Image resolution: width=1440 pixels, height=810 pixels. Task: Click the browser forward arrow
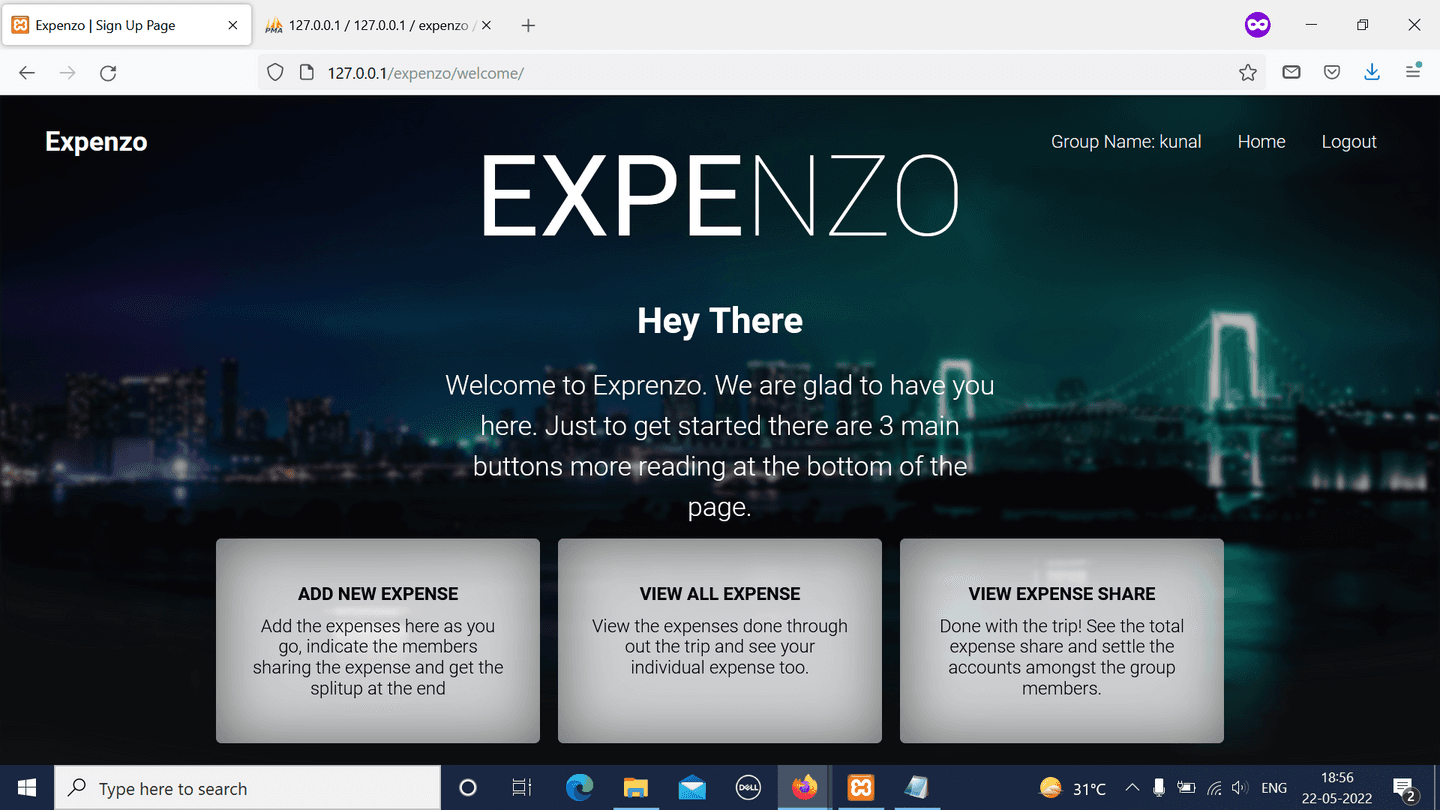click(67, 73)
